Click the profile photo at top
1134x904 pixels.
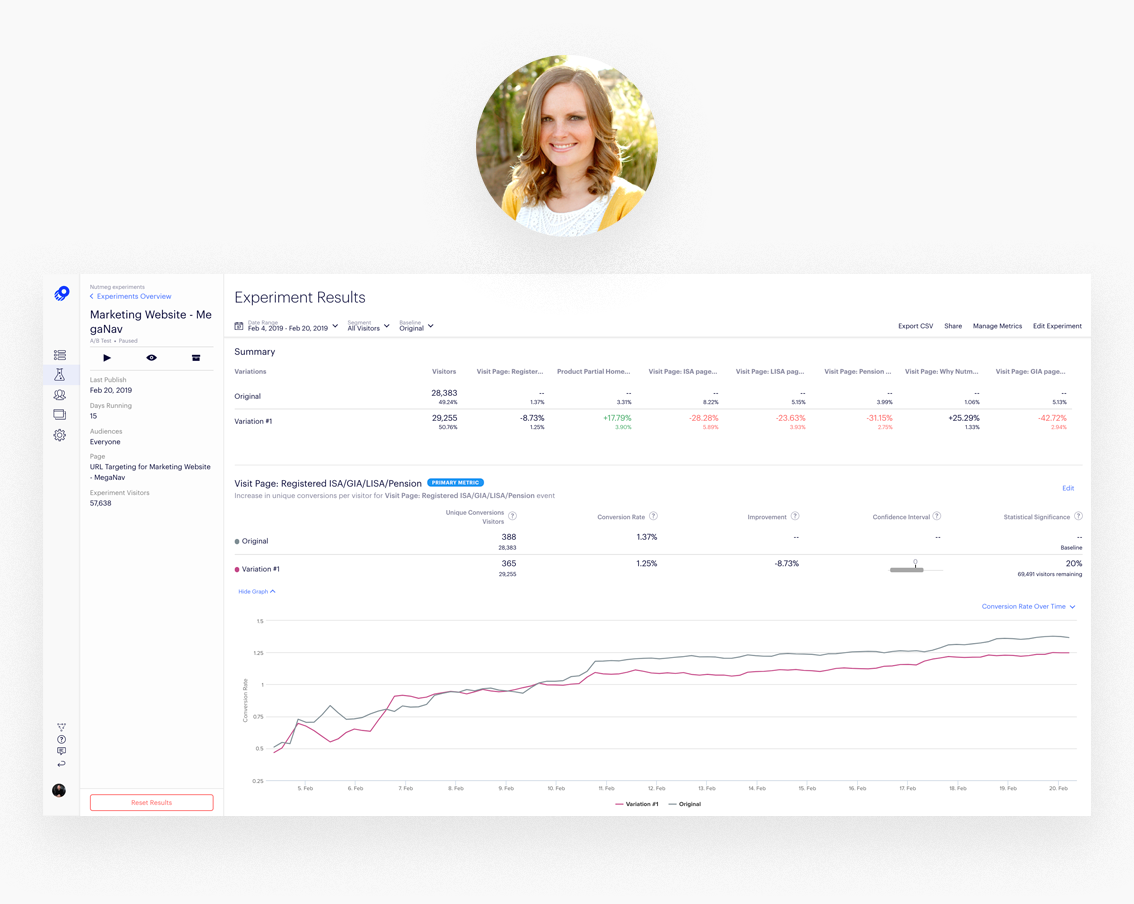(x=566, y=145)
